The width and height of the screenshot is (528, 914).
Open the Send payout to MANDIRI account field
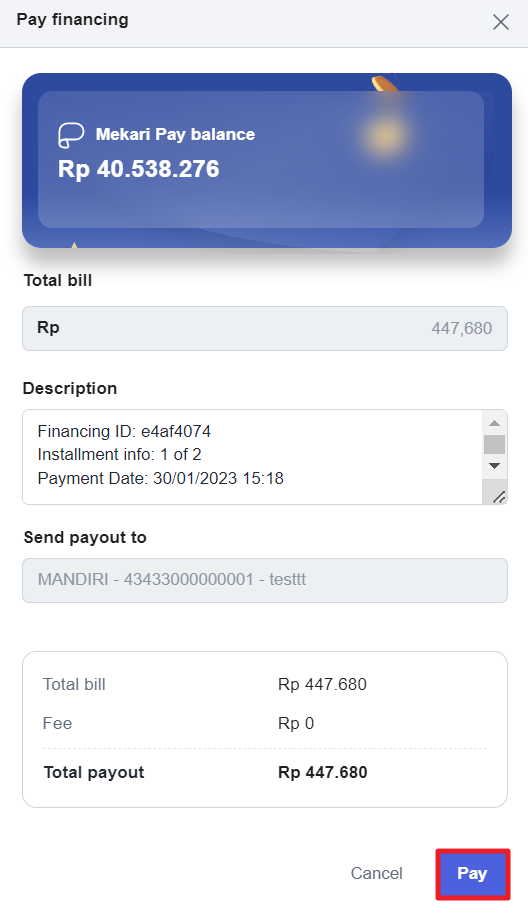coord(265,580)
